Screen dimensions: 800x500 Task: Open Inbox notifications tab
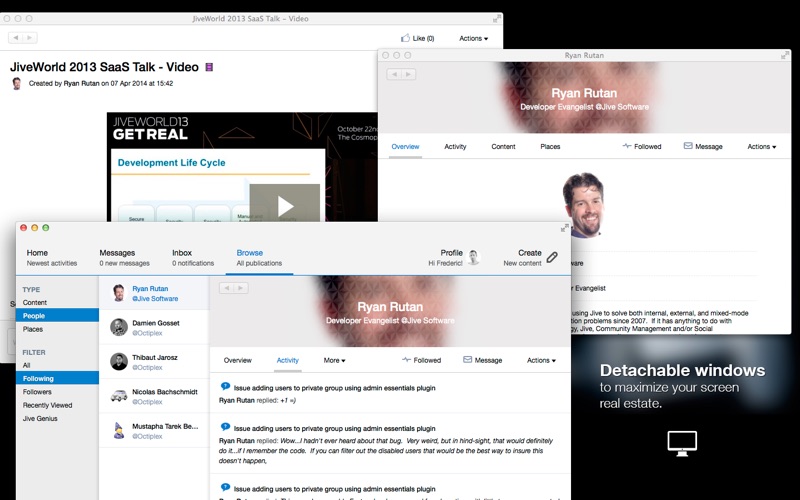tap(193, 258)
